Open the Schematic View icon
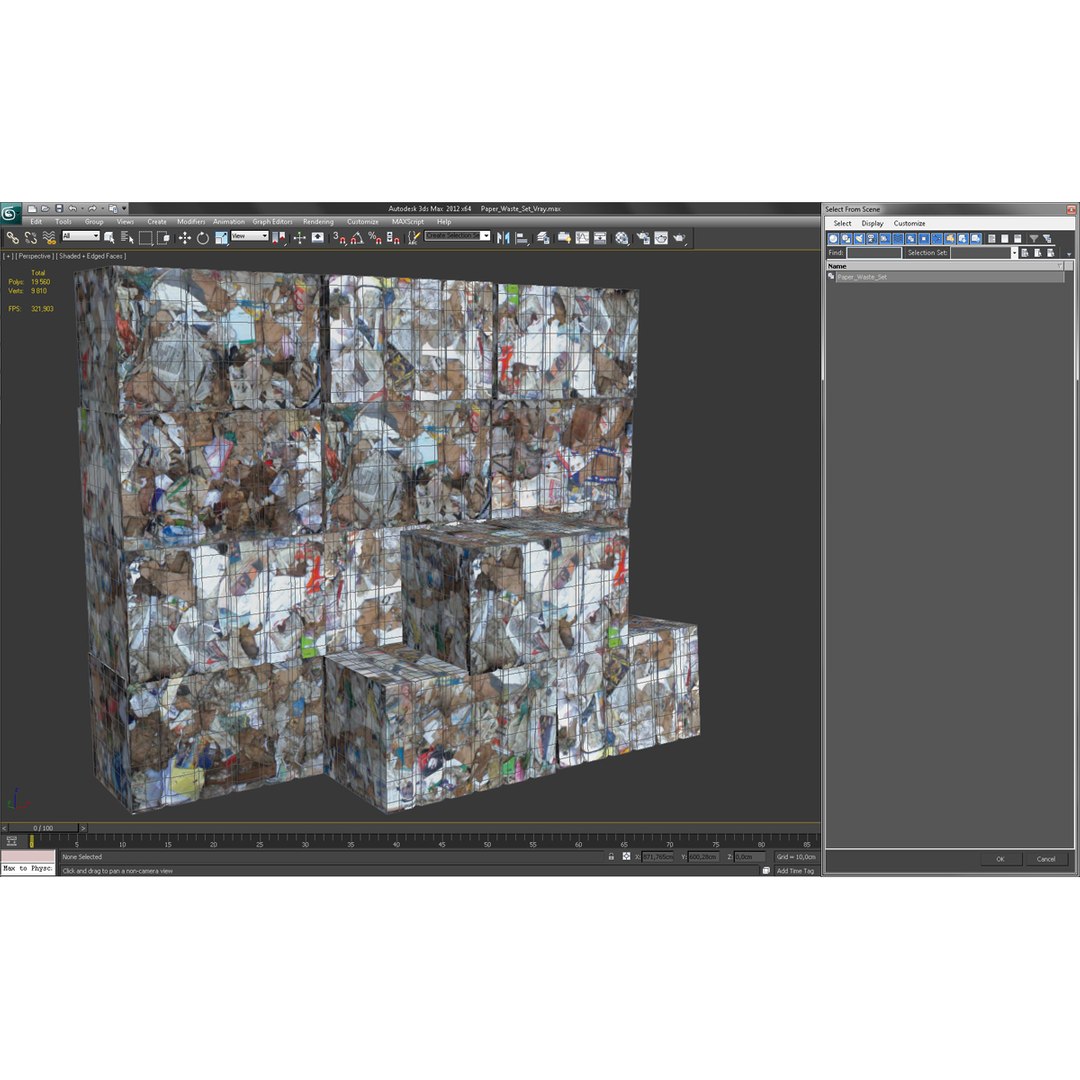The height and width of the screenshot is (1080, 1080). [x=600, y=238]
